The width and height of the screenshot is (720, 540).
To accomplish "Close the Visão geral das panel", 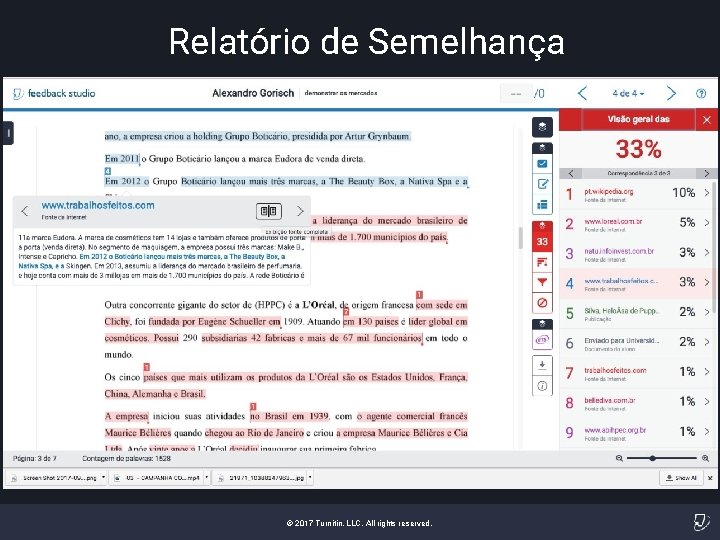I will pos(707,120).
